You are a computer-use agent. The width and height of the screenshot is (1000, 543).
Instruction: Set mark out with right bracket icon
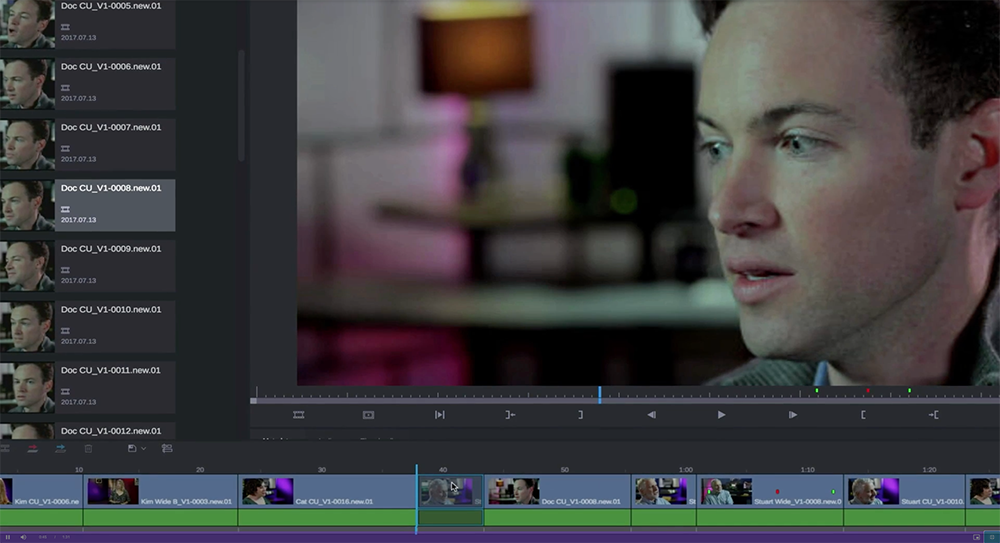tap(580, 415)
